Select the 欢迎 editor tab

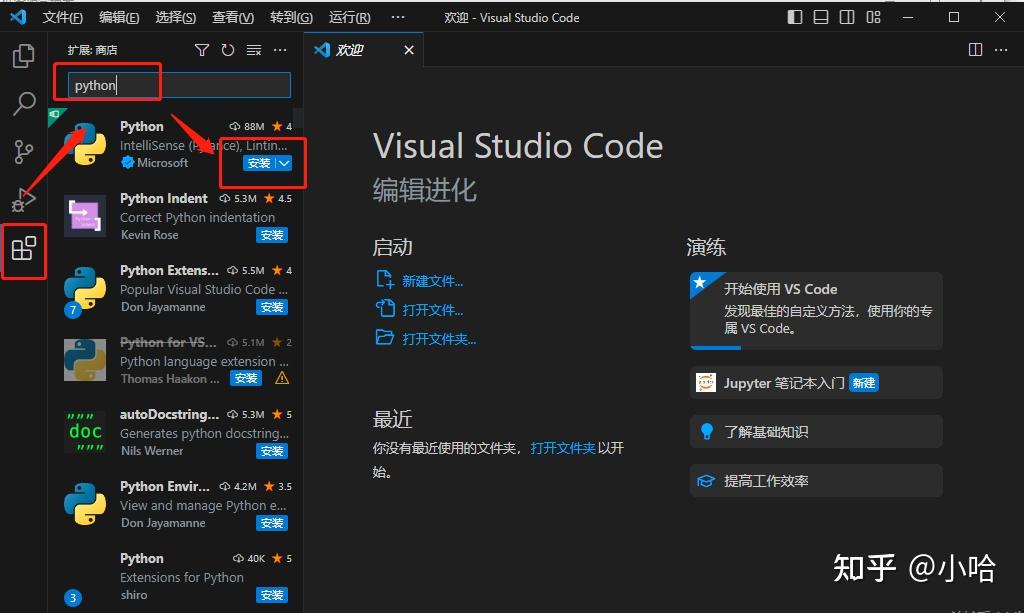[364, 50]
